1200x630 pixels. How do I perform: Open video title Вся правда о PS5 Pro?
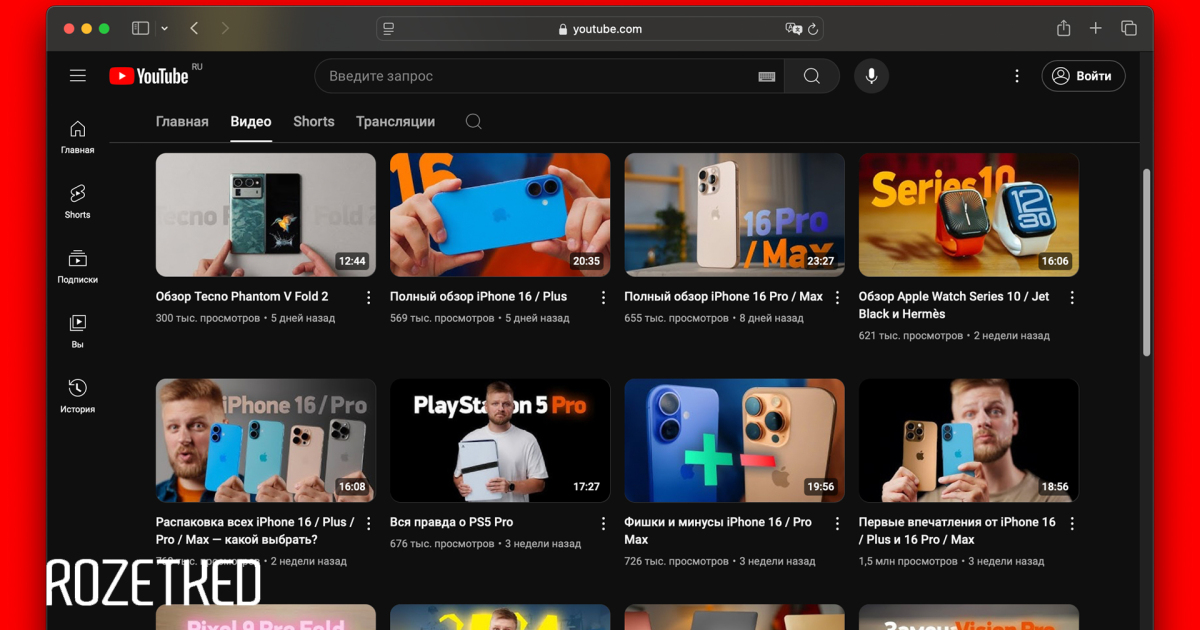(451, 522)
